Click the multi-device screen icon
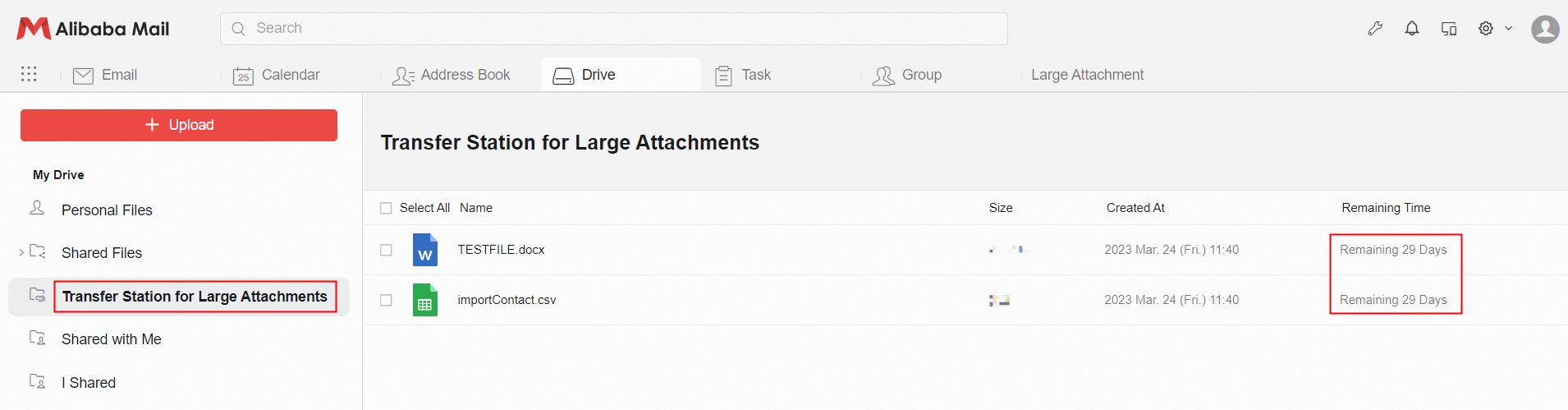Screen dimensions: 1568x410 click(x=1449, y=29)
